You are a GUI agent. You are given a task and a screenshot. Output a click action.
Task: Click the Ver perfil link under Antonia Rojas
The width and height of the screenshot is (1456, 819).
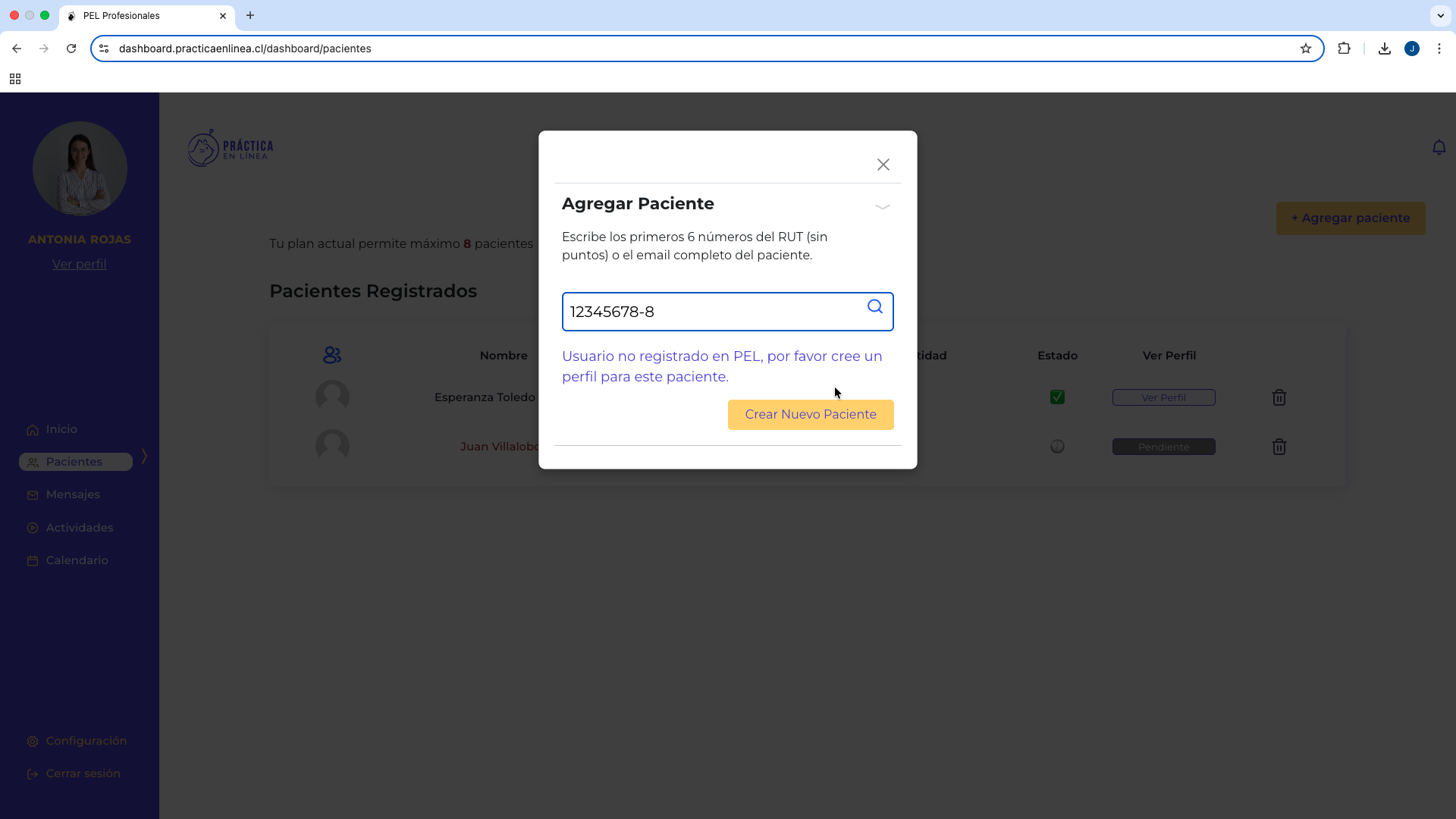(79, 264)
